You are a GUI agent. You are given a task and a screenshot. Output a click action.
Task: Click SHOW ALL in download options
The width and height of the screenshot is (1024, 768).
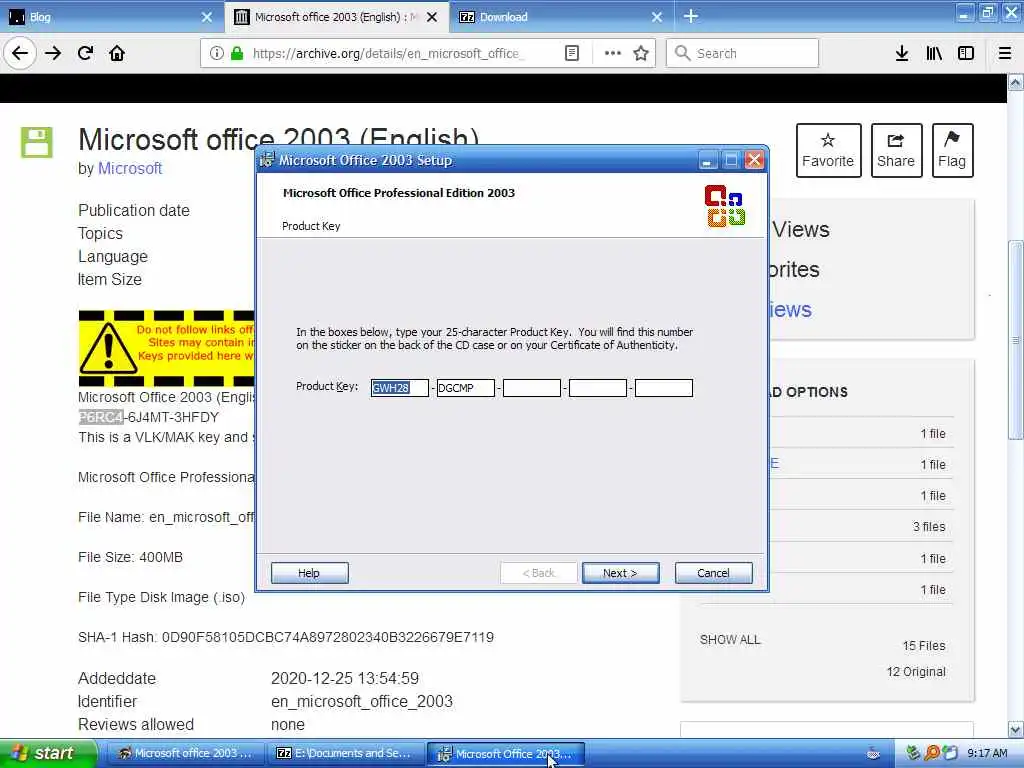730,639
